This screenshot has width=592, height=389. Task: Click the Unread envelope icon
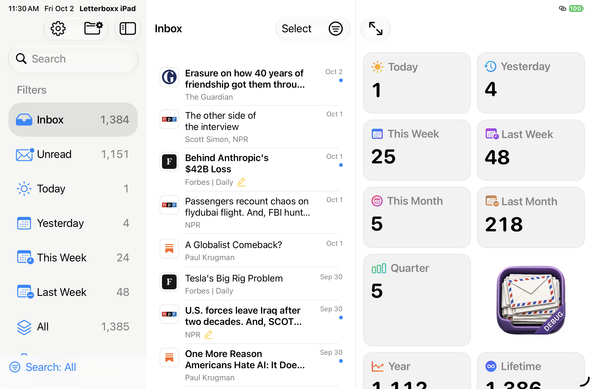click(25, 154)
